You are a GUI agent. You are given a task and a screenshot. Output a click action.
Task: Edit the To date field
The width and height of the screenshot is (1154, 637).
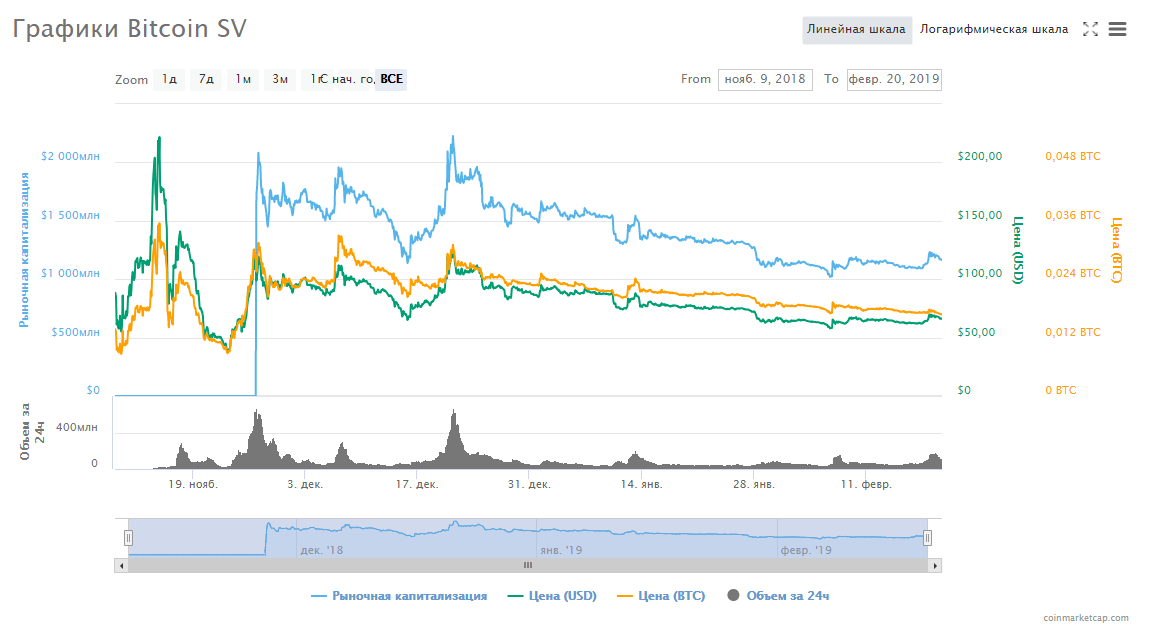[894, 79]
